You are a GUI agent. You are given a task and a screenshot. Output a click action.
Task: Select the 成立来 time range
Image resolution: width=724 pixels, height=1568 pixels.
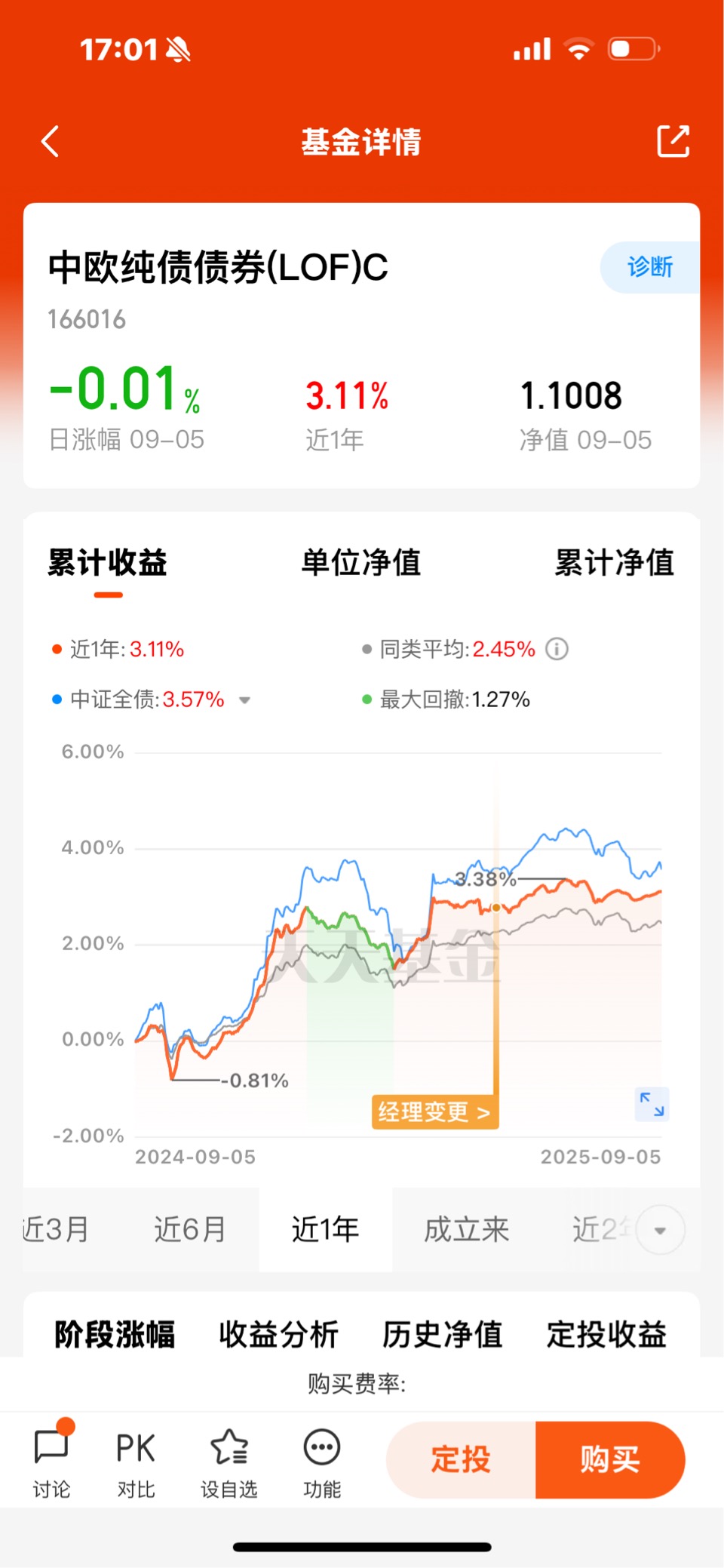point(467,1230)
